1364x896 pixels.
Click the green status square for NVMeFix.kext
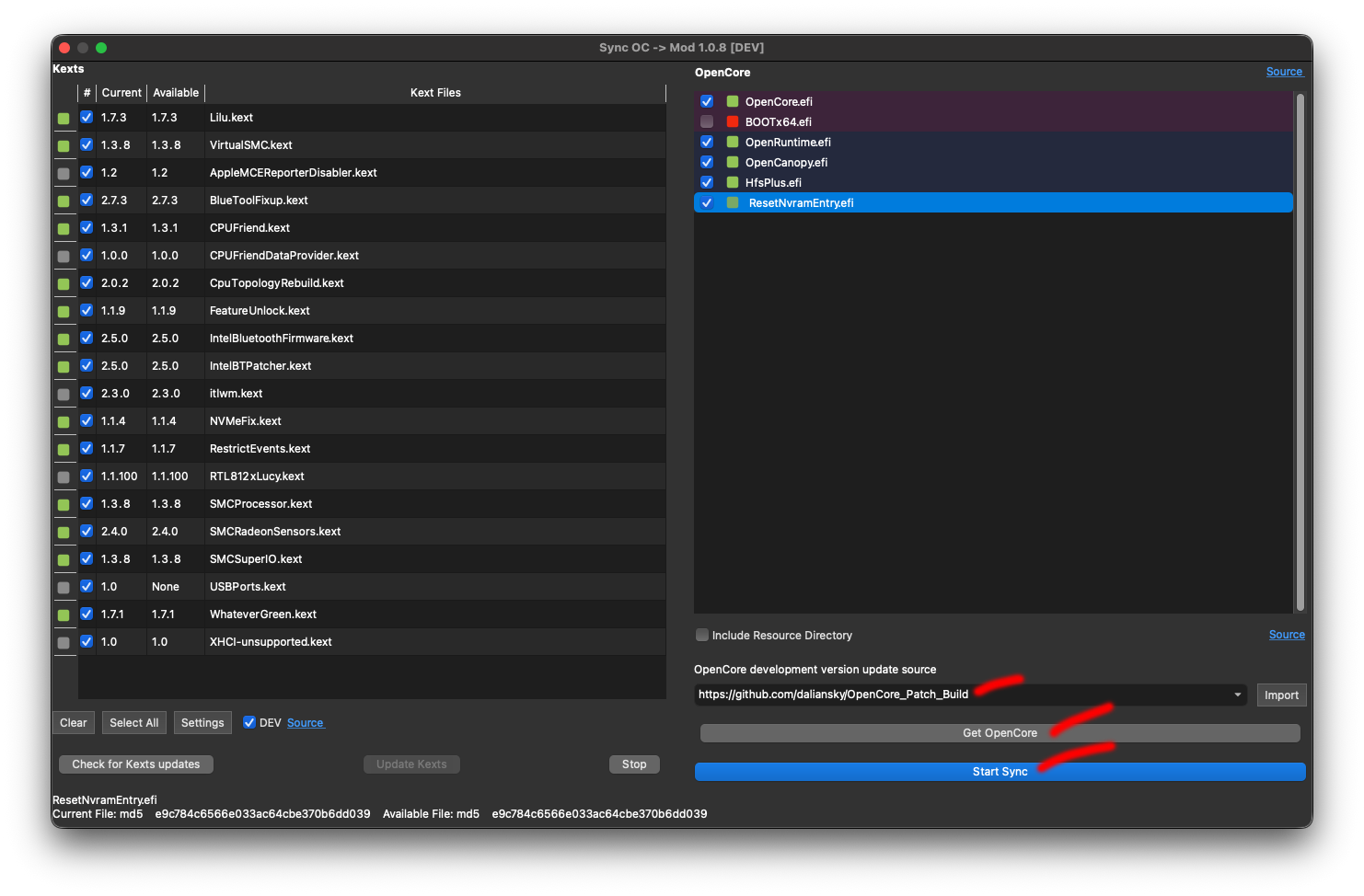point(64,422)
